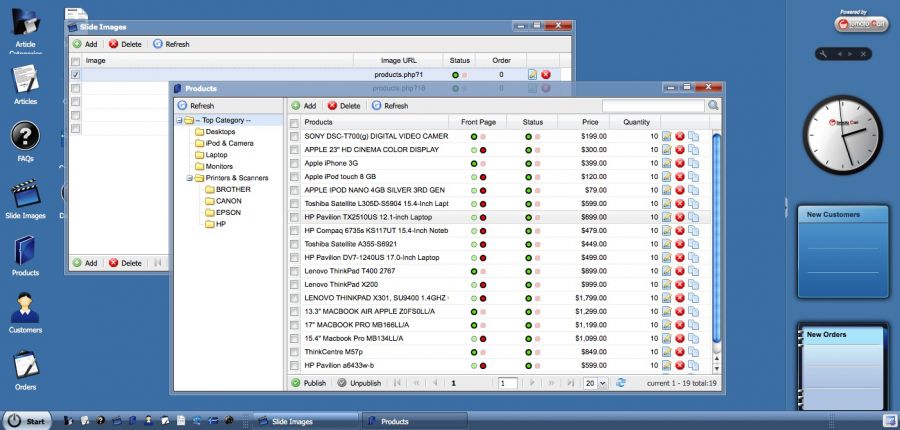Tick the checkbox for Apple iPhone 3G
This screenshot has height=430, width=900.
click(294, 164)
